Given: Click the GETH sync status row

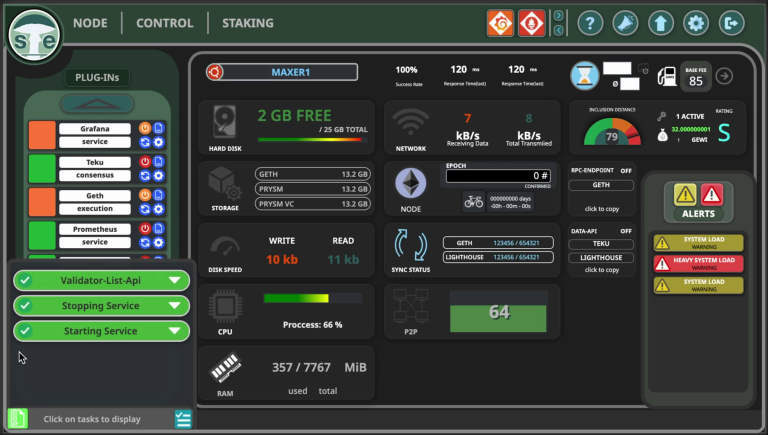Looking at the screenshot, I should point(498,242).
